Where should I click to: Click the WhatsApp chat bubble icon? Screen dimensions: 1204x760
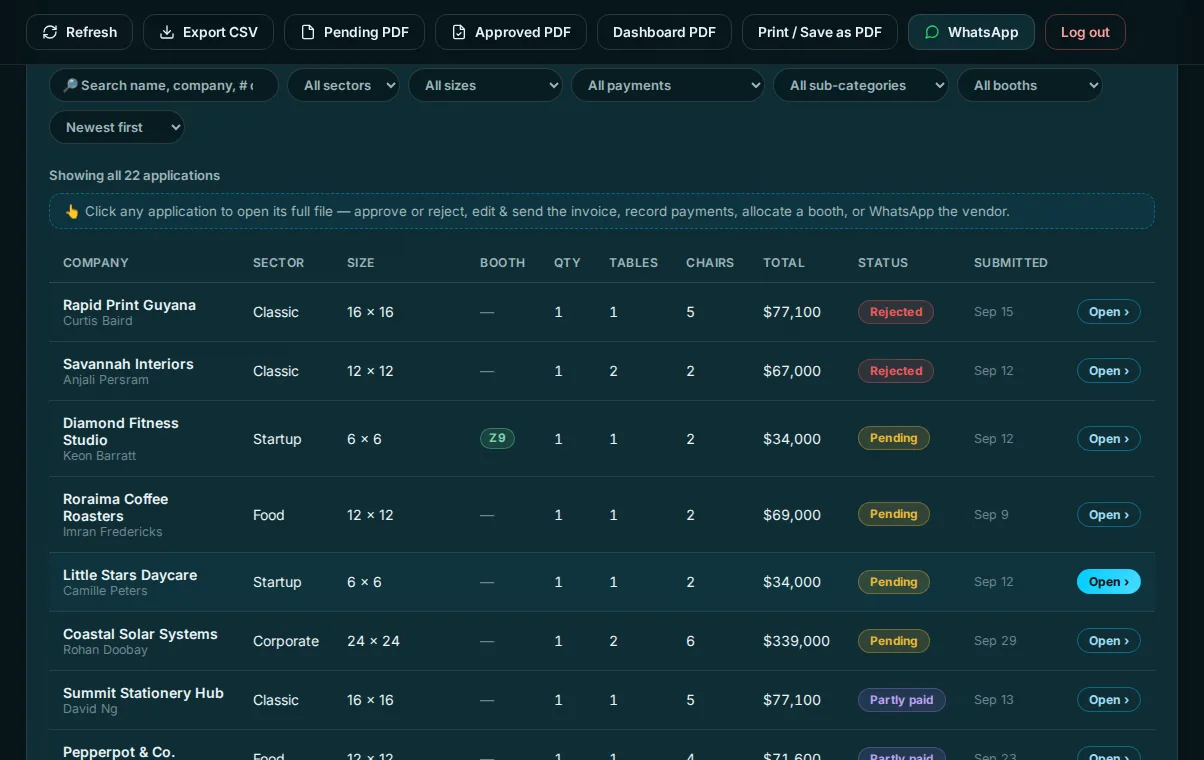coord(932,32)
